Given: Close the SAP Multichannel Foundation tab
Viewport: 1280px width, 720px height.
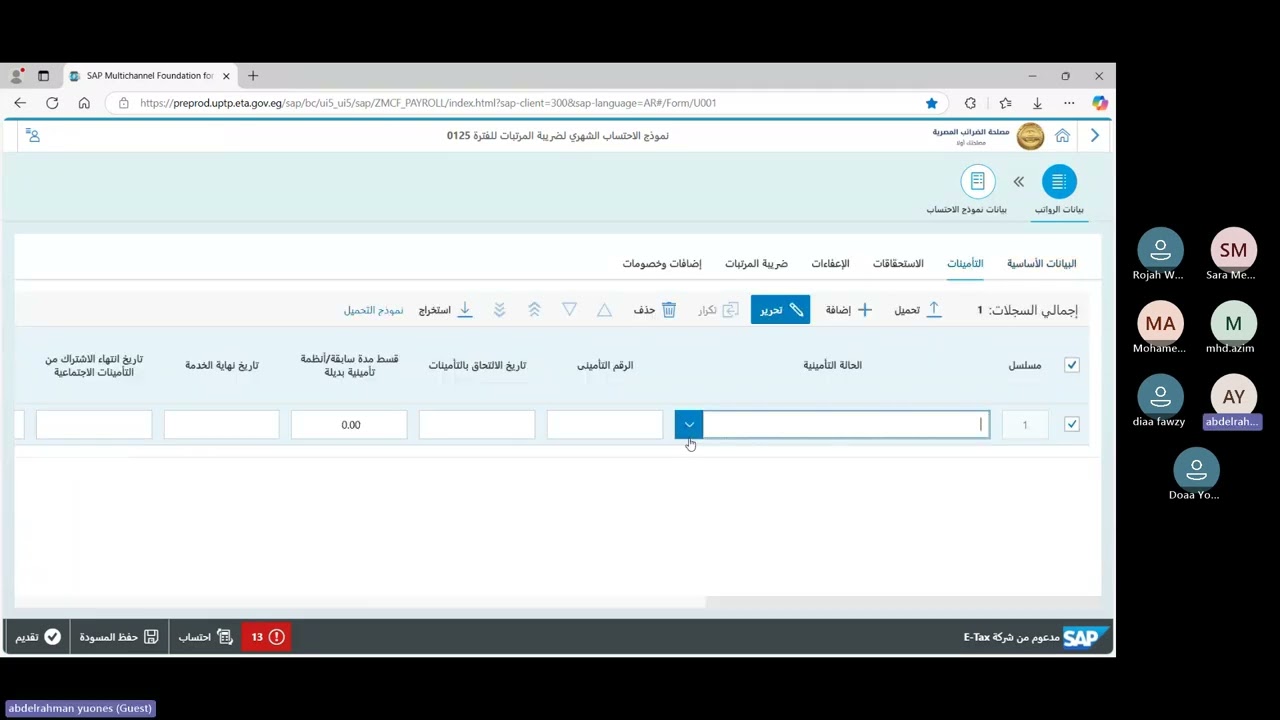Looking at the screenshot, I should (226, 76).
